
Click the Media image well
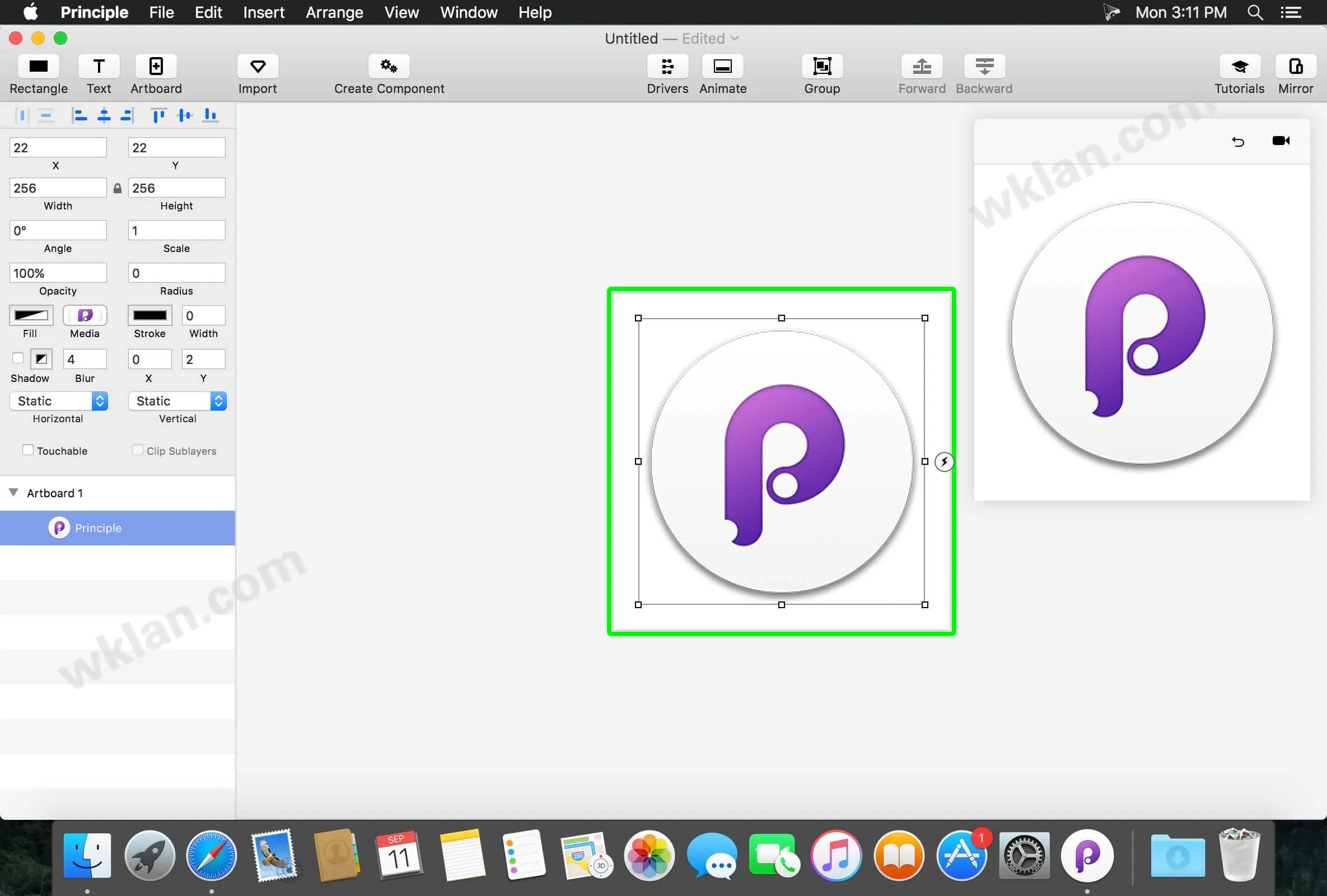[85, 315]
